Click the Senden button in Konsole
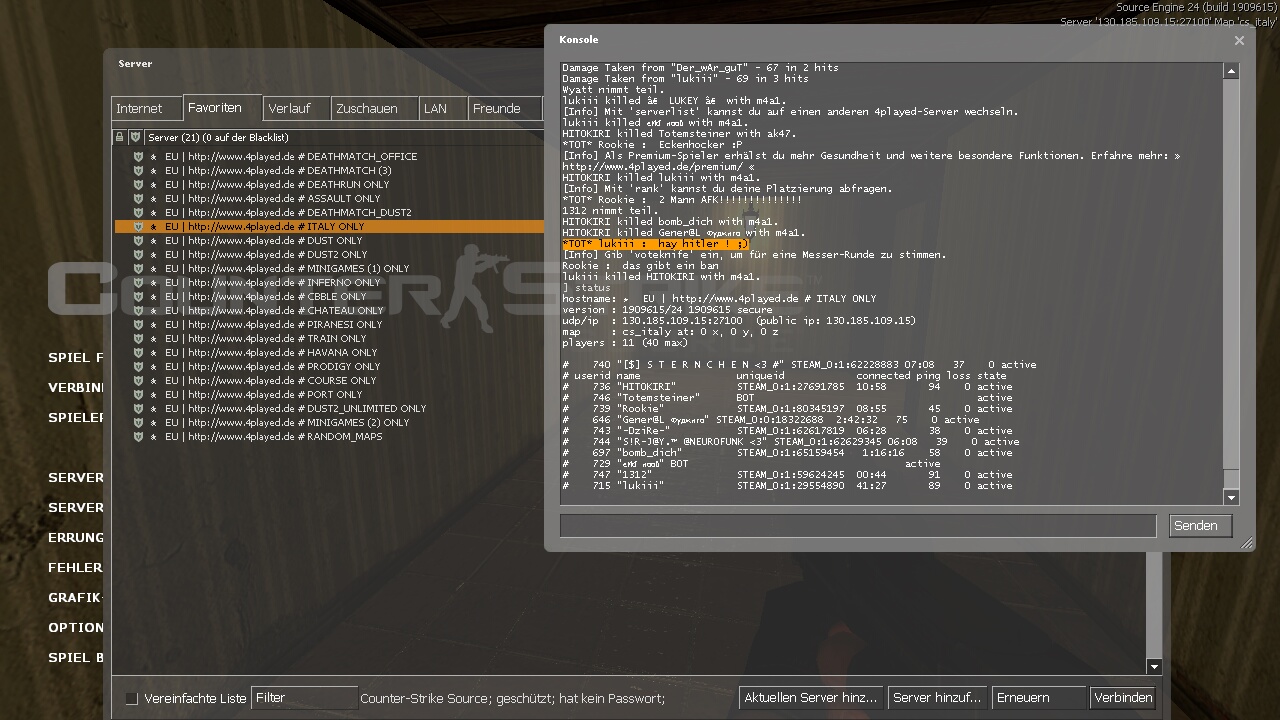The width and height of the screenshot is (1280, 720). 1200,526
